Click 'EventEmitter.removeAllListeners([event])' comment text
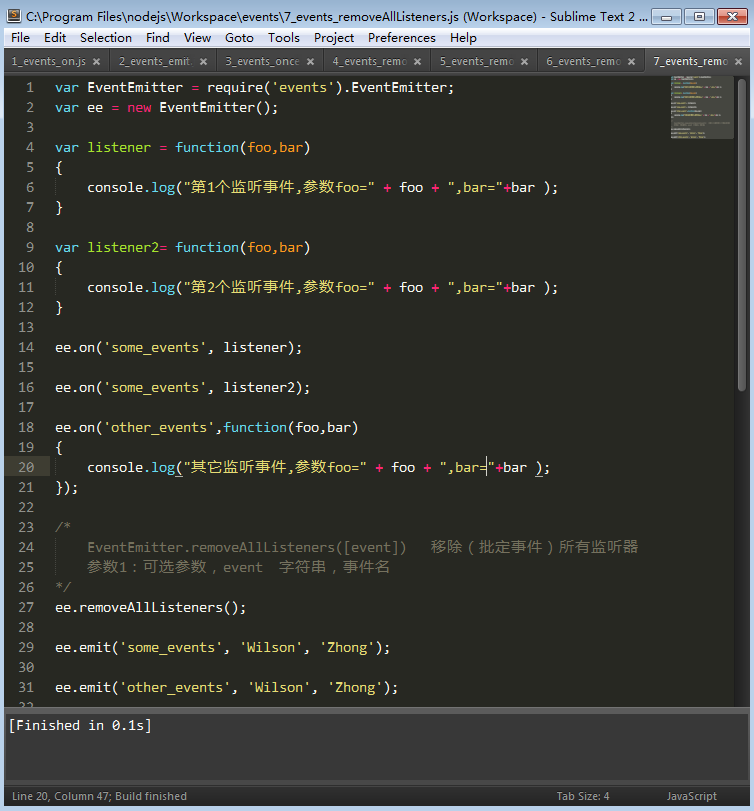This screenshot has height=811, width=754. (x=247, y=547)
